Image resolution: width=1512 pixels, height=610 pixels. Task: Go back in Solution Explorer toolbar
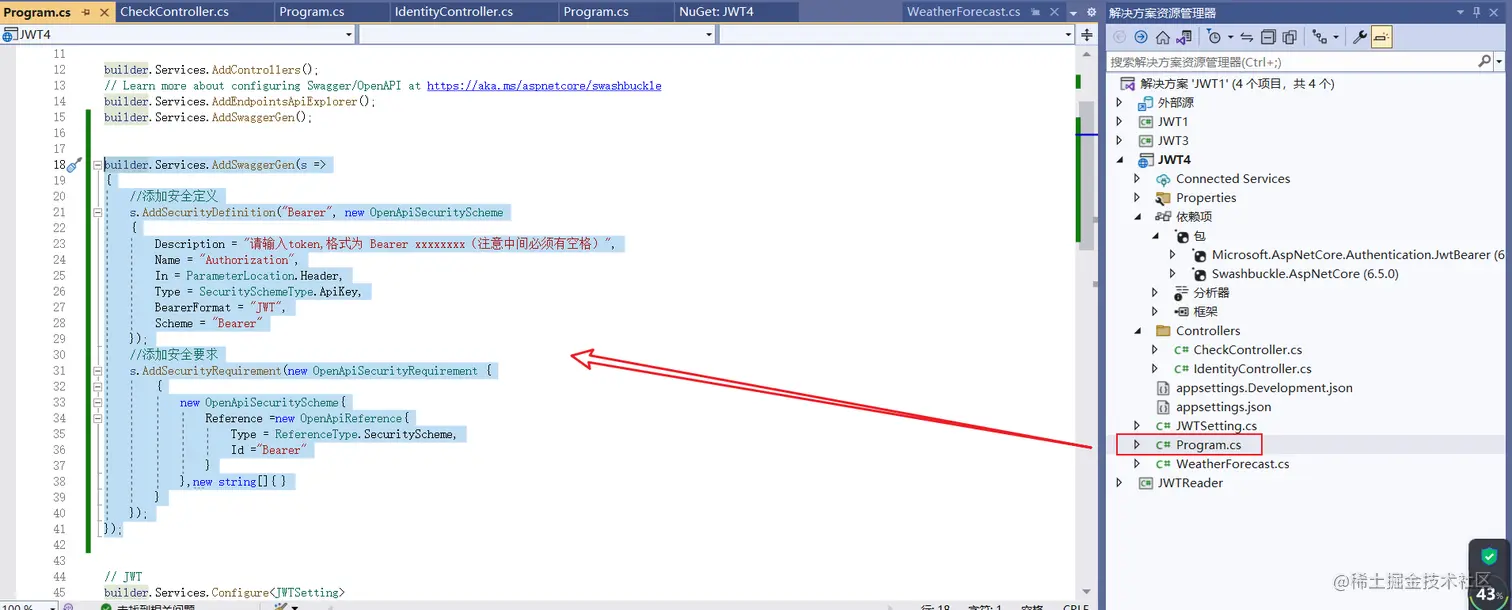click(x=1120, y=37)
